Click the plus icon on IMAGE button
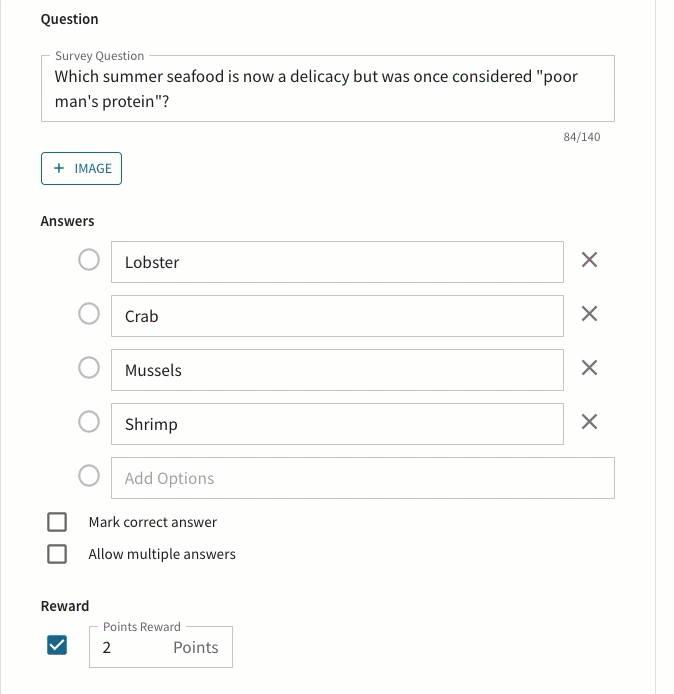The image size is (674, 694). [x=59, y=168]
